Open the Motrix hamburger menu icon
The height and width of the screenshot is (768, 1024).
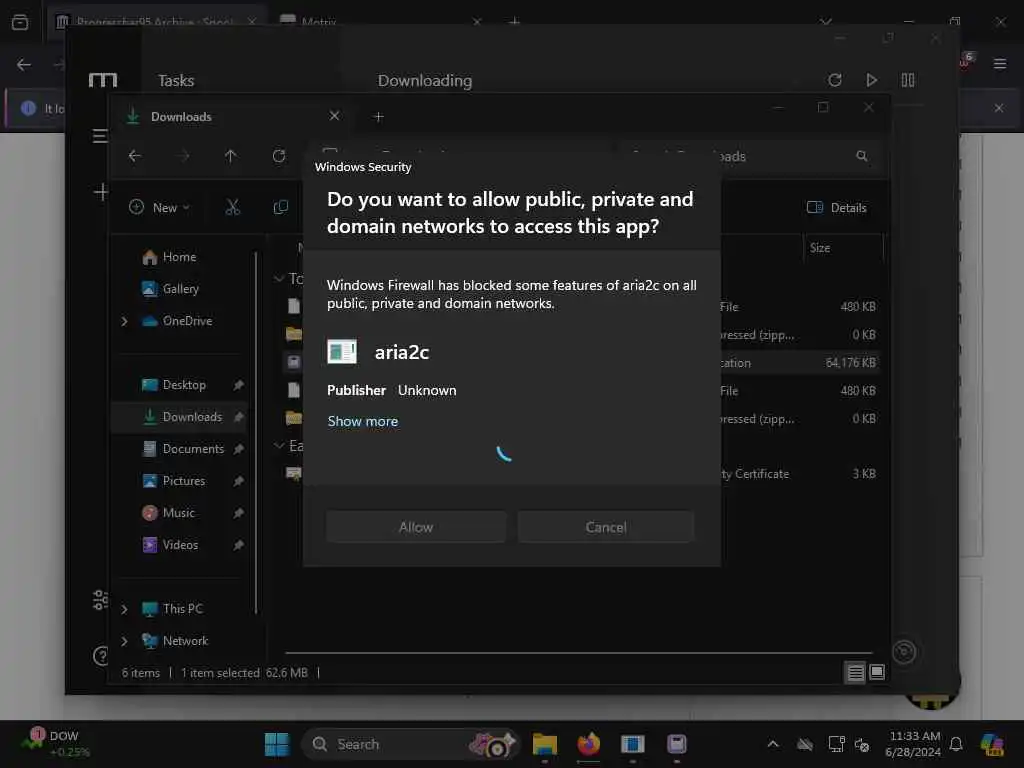click(x=100, y=136)
